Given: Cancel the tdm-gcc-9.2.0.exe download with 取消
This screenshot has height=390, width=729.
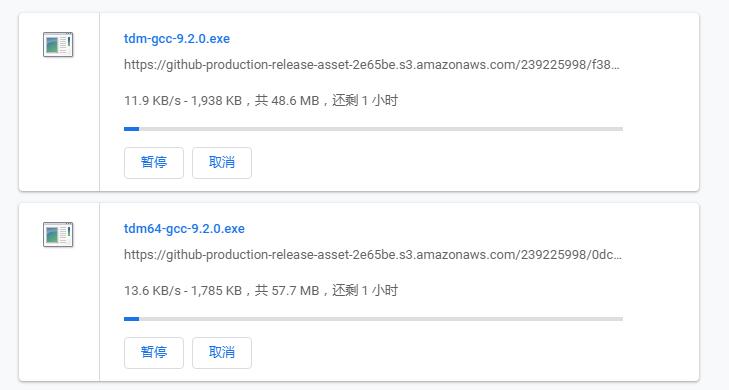Looking at the screenshot, I should pos(222,163).
